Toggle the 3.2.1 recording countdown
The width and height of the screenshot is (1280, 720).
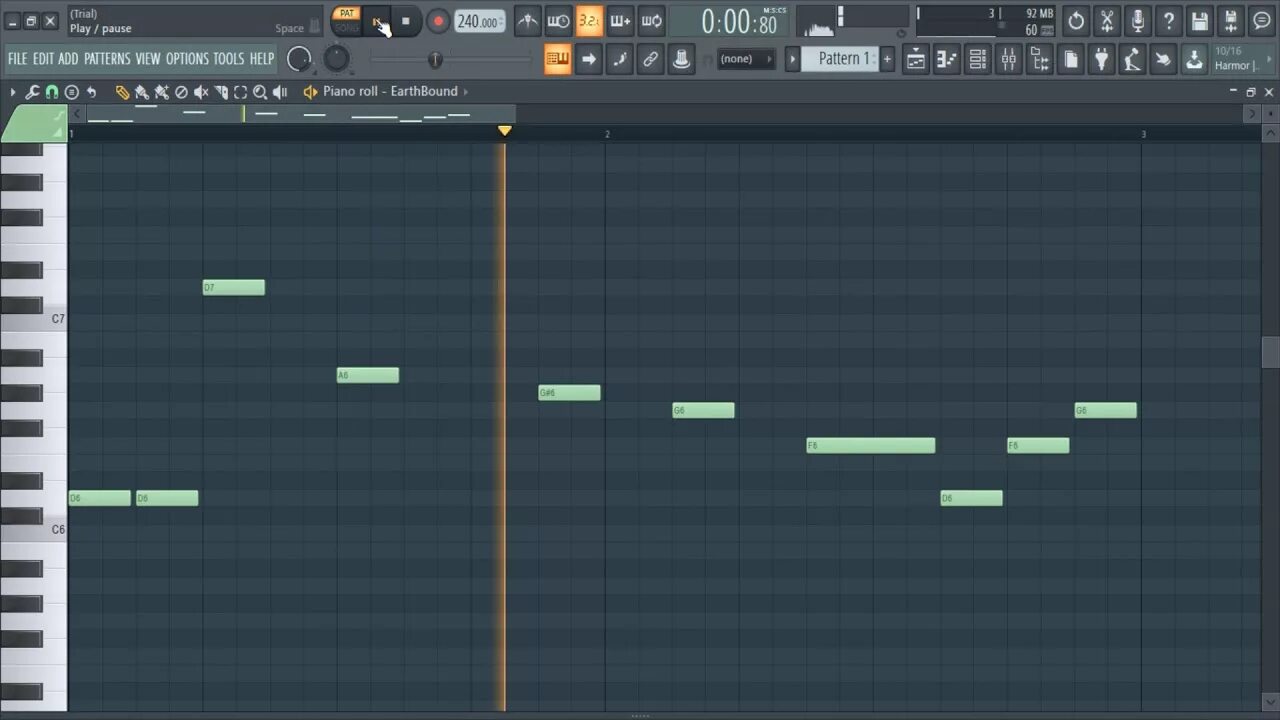(589, 20)
